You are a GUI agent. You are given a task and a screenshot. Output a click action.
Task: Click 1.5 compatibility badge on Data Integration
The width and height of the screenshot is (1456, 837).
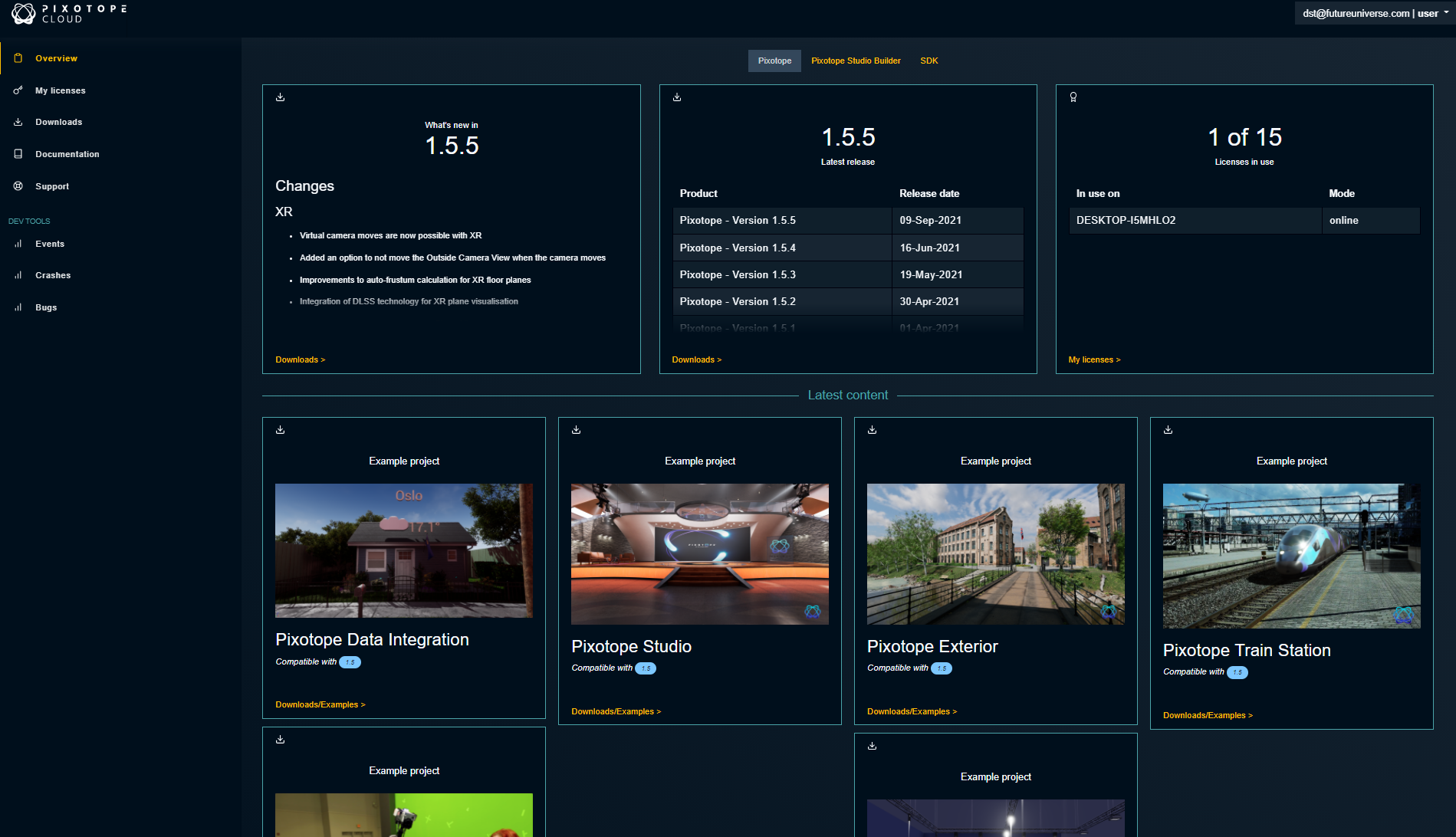pos(350,662)
